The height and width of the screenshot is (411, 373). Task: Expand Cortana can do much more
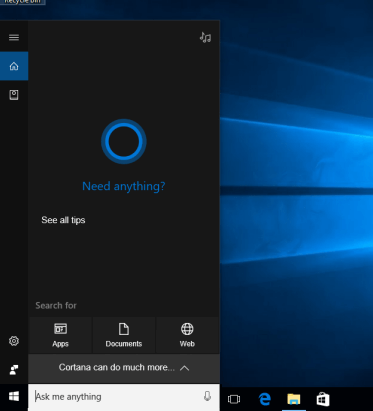(124, 368)
